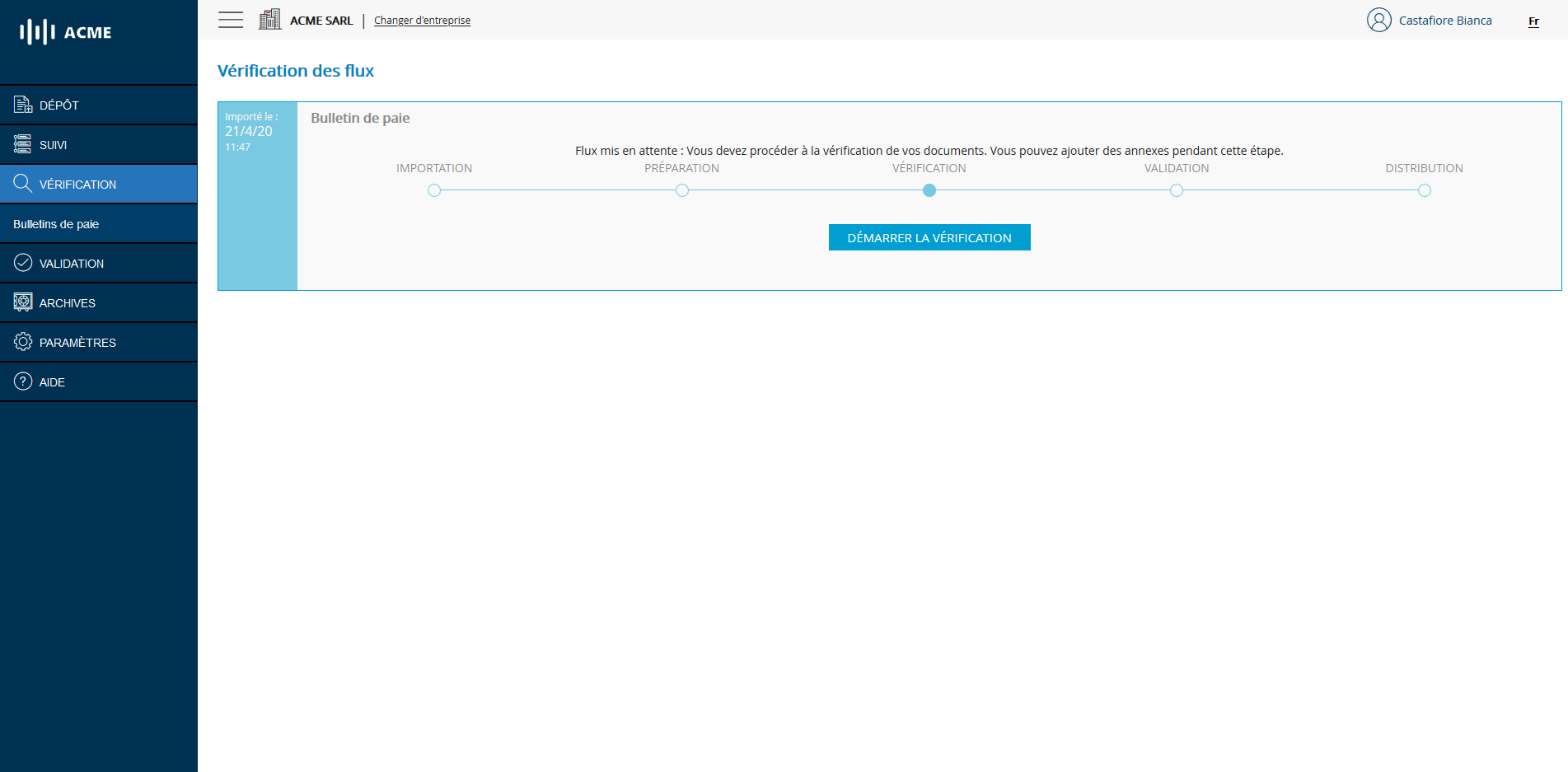Screen dimensions: 1568x772
Task: Open the Fr language selector
Action: tap(1533, 21)
